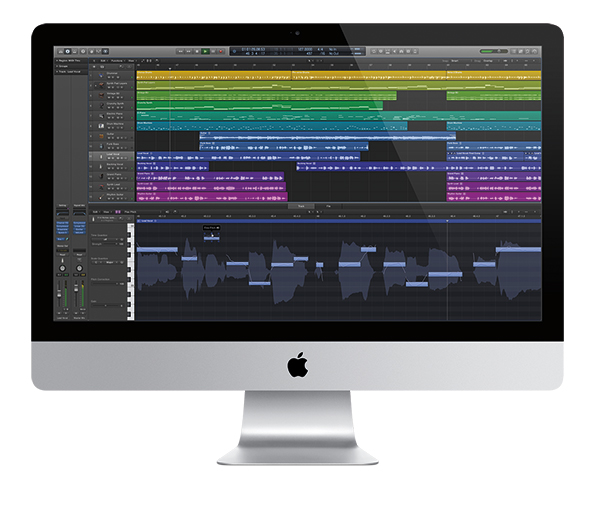Select the Funk Bass track icon
This screenshot has height=512, width=600.
tap(101, 146)
